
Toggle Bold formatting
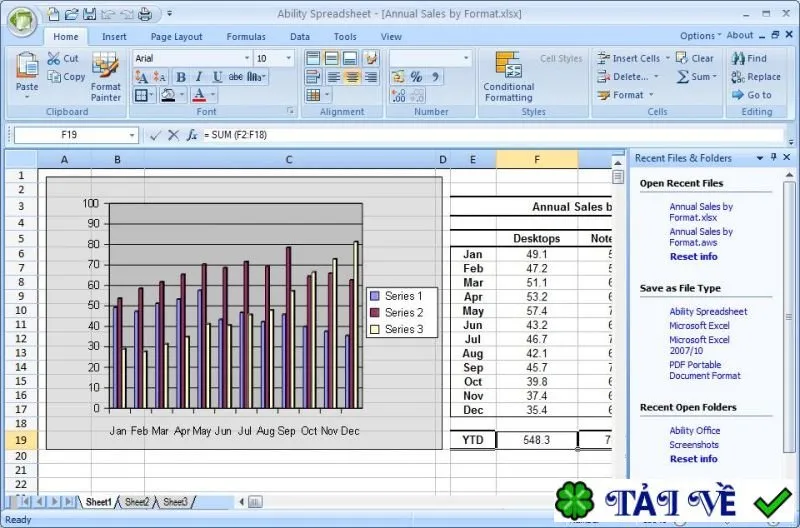180,77
